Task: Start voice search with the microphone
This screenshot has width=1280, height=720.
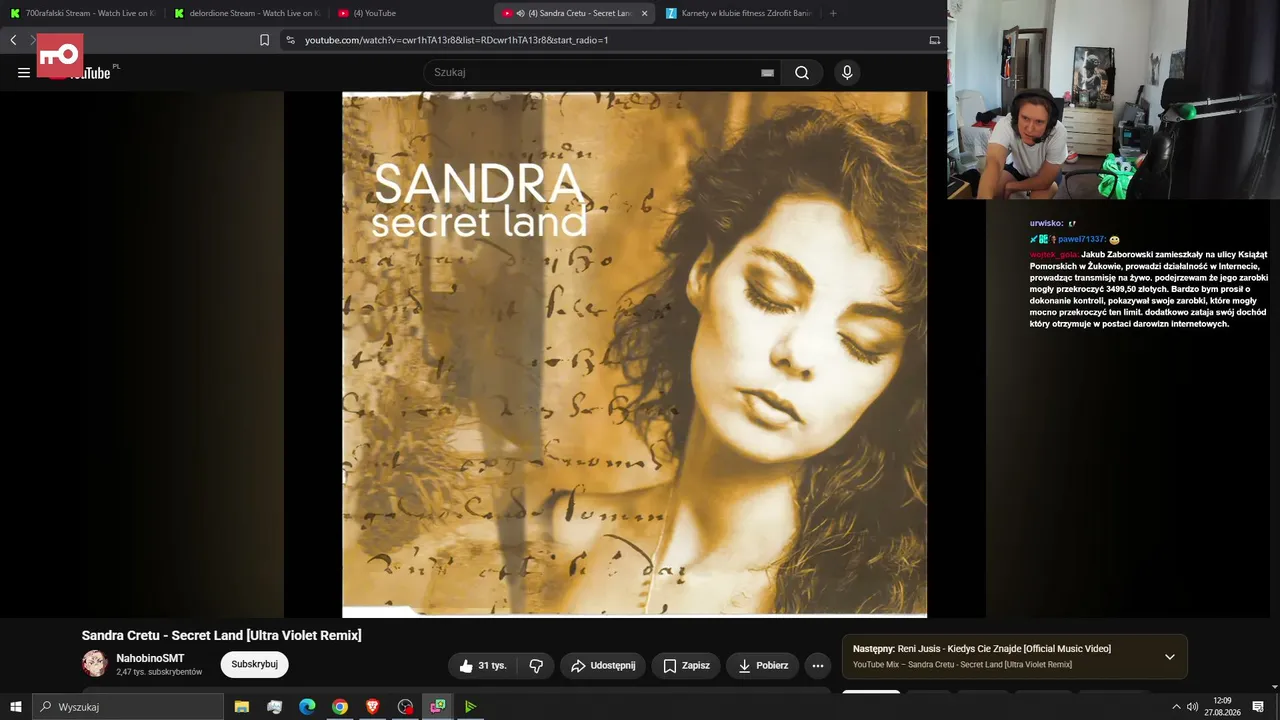Action: [847, 72]
